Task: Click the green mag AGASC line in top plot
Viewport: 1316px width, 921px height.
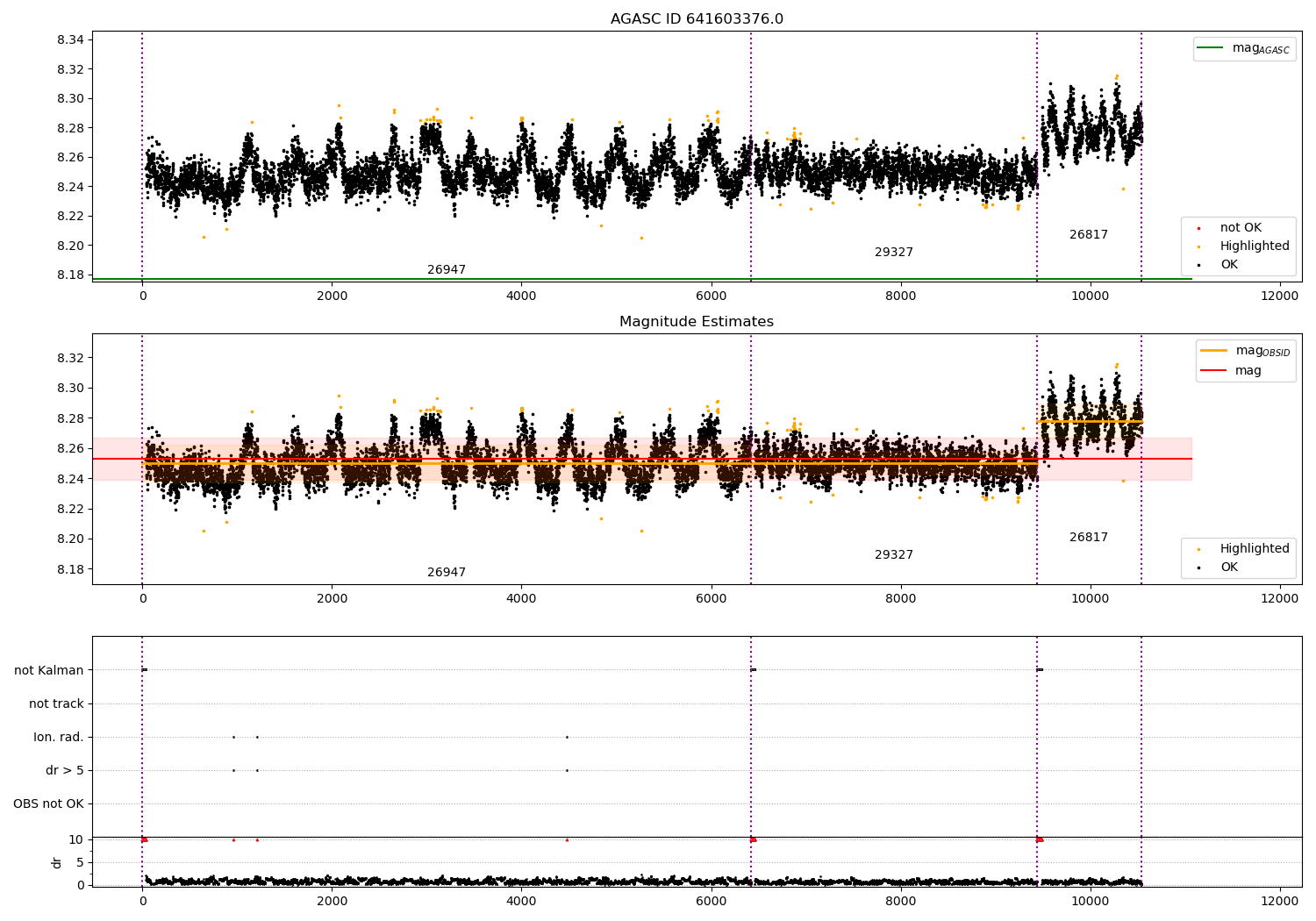Action: pyautogui.click(x=642, y=279)
